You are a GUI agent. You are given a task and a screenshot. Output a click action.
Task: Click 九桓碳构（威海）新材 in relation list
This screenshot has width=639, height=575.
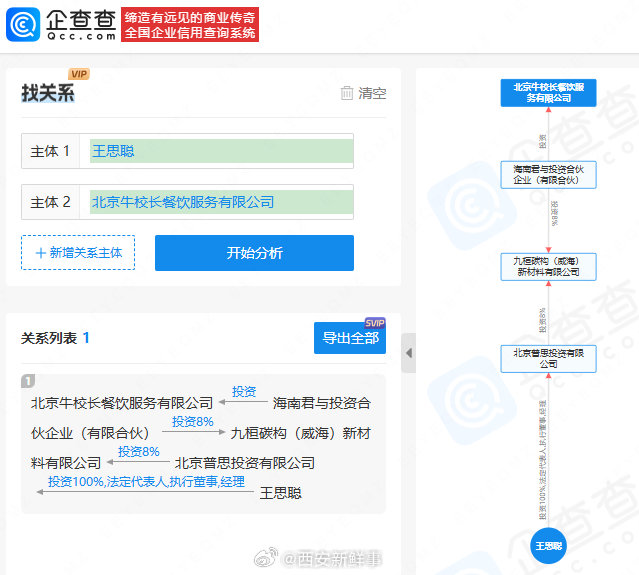(300, 433)
